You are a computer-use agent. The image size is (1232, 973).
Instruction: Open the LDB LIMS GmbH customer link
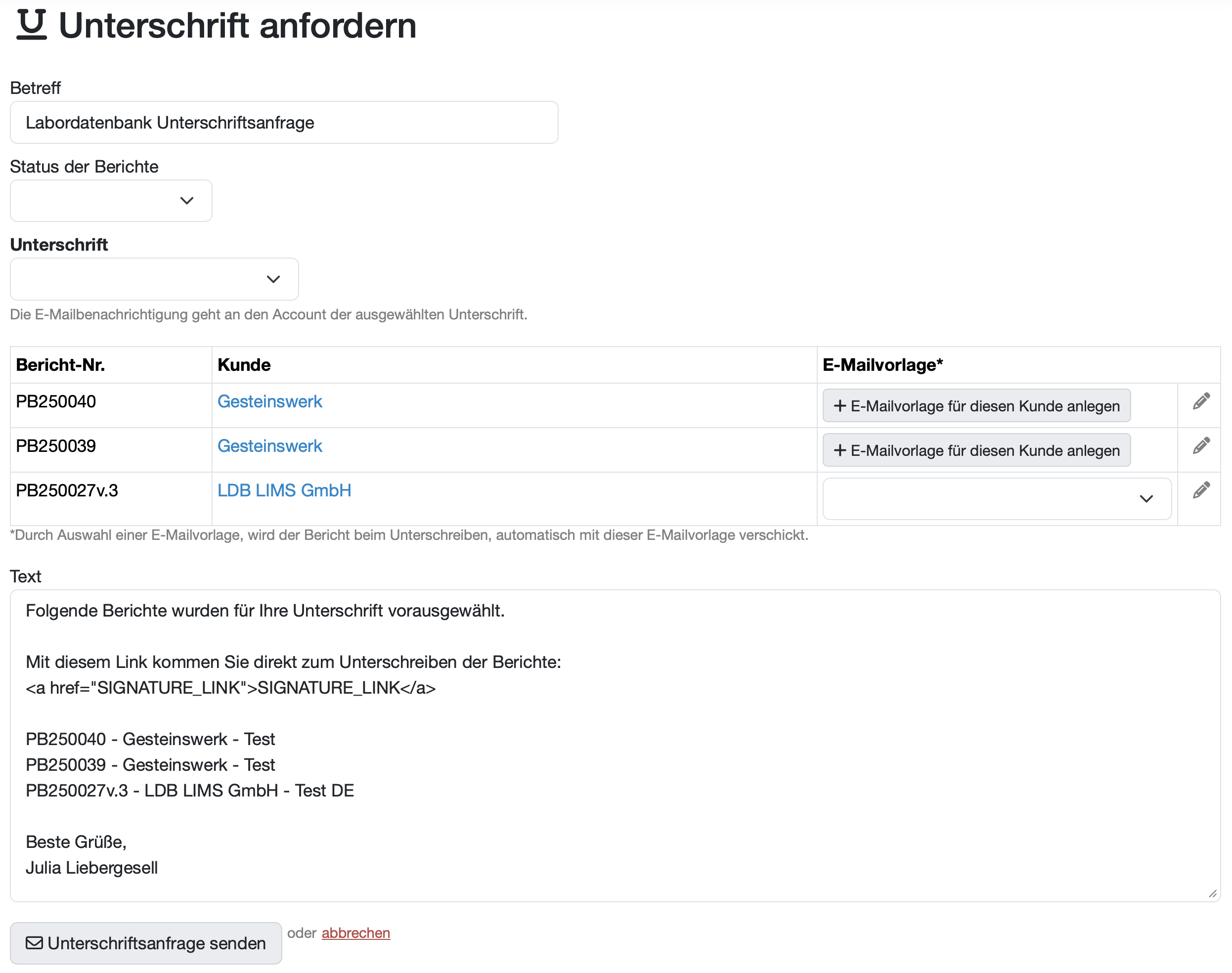284,490
